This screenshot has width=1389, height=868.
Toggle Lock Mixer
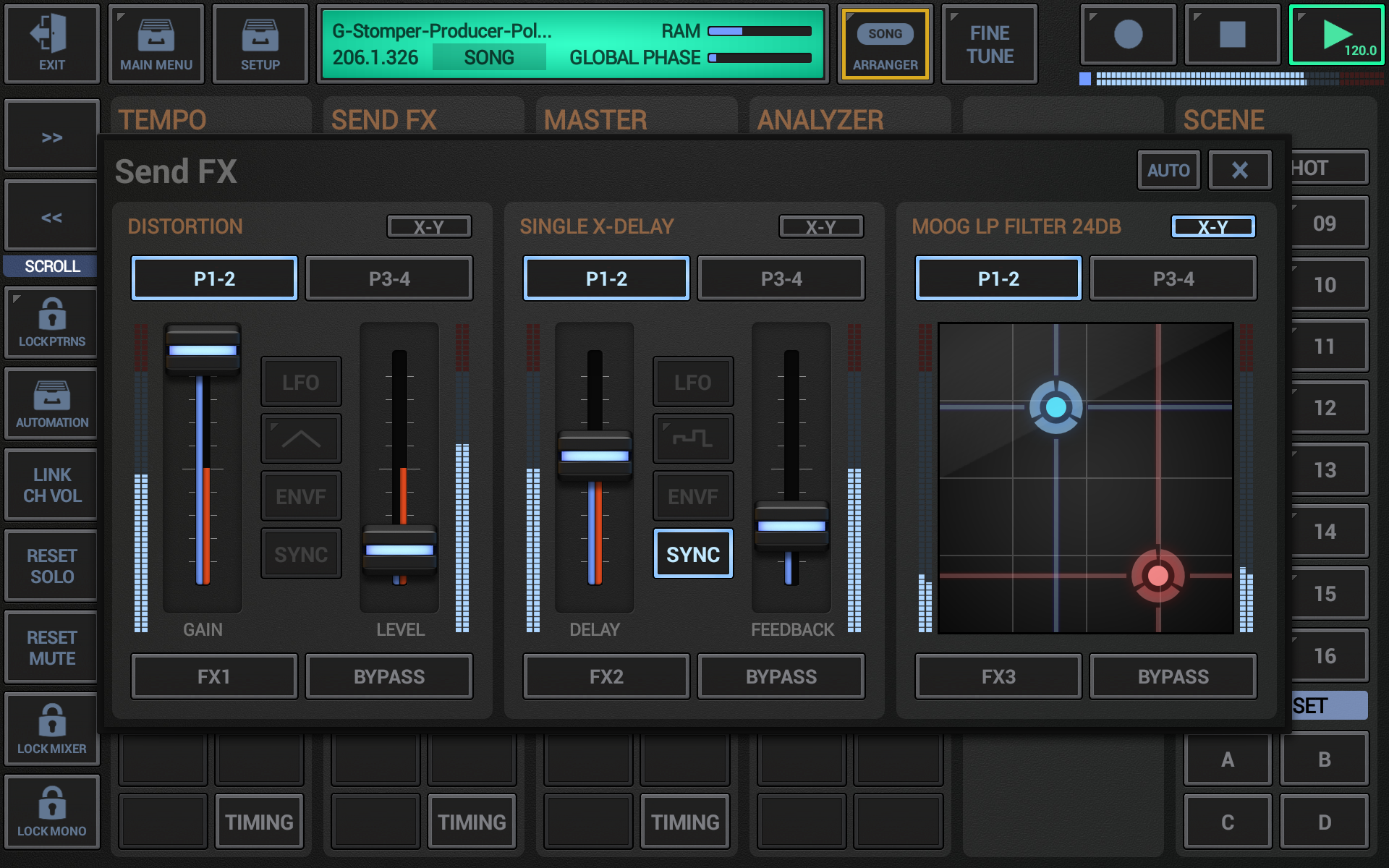51,728
